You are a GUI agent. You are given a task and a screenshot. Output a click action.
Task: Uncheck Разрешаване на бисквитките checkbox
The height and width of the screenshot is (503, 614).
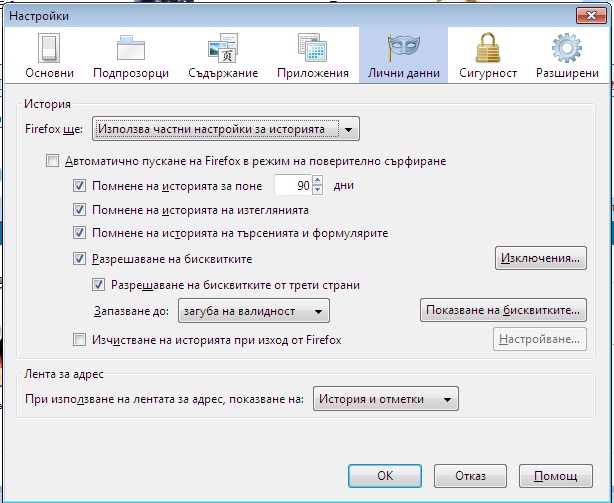79,259
